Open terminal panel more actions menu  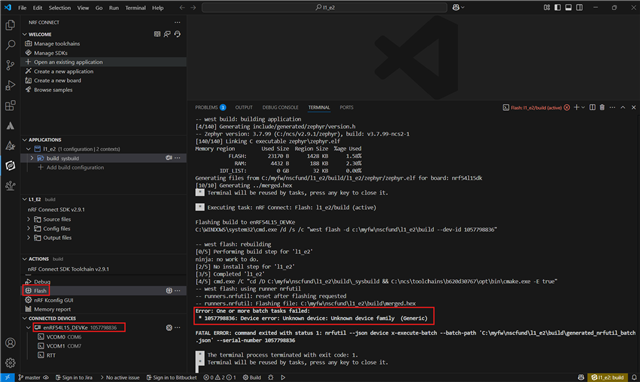tap(612, 107)
